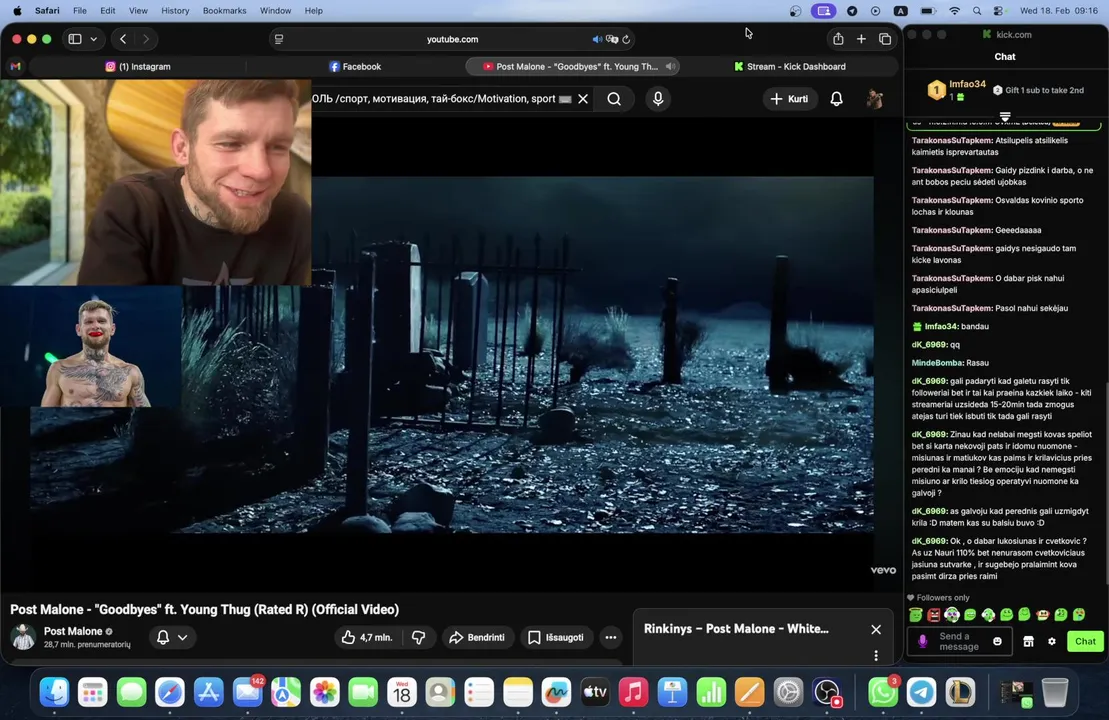
Task: Click purple microphone icon in chat box
Action: pyautogui.click(x=922, y=641)
